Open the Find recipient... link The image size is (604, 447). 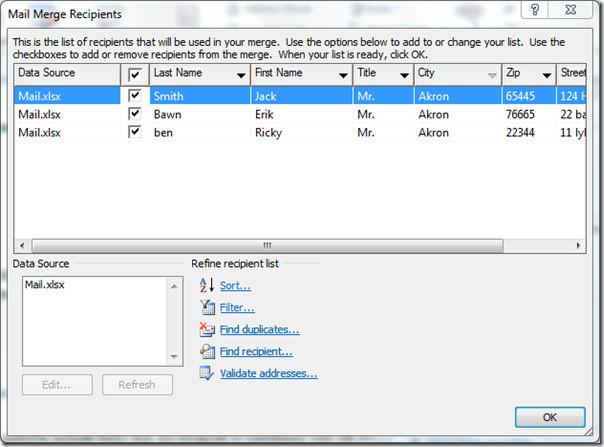click(256, 351)
